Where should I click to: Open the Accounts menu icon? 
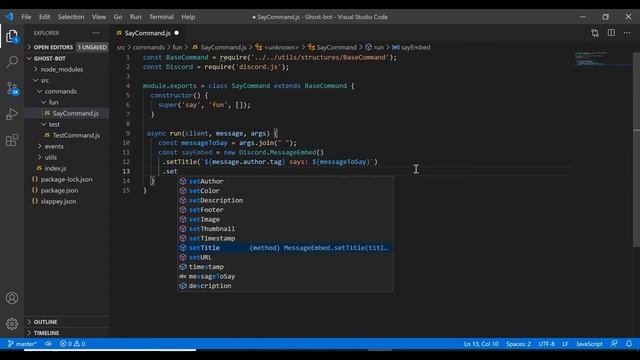tap(12, 298)
